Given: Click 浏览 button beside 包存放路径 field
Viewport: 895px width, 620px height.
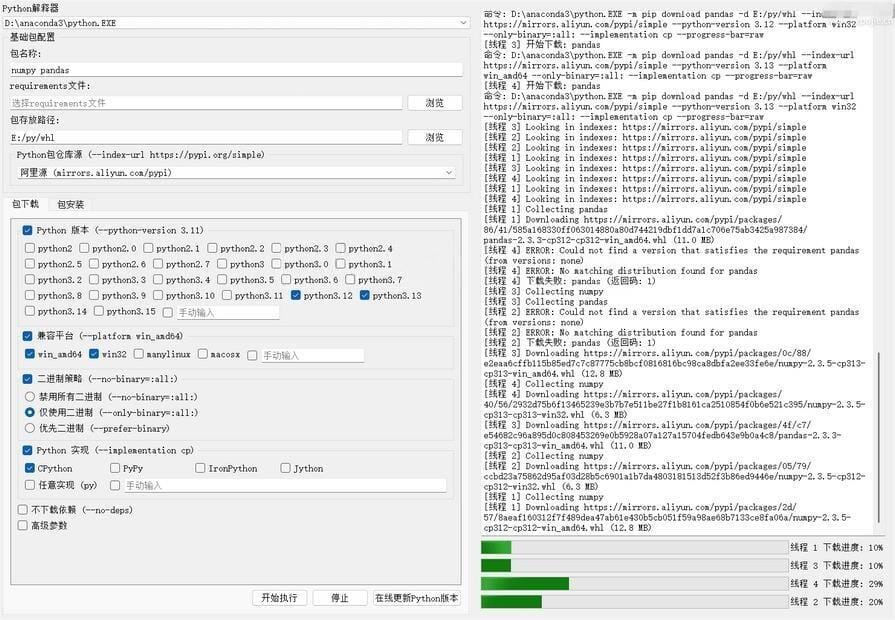Looking at the screenshot, I should (x=434, y=138).
